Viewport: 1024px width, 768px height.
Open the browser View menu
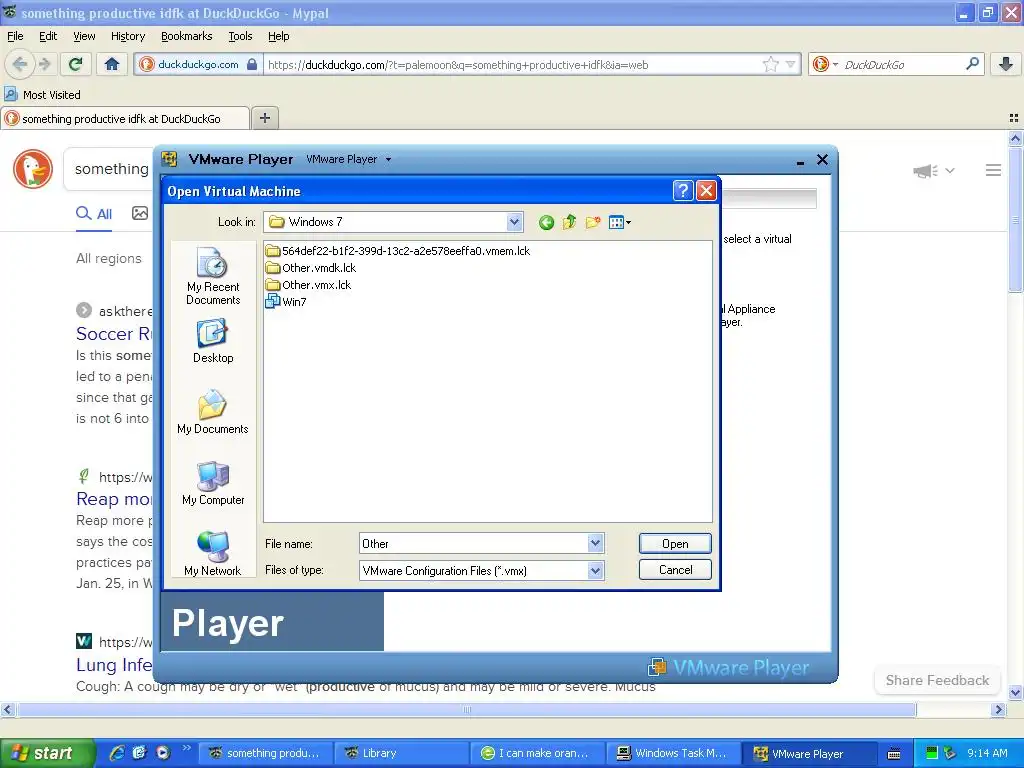coord(84,37)
